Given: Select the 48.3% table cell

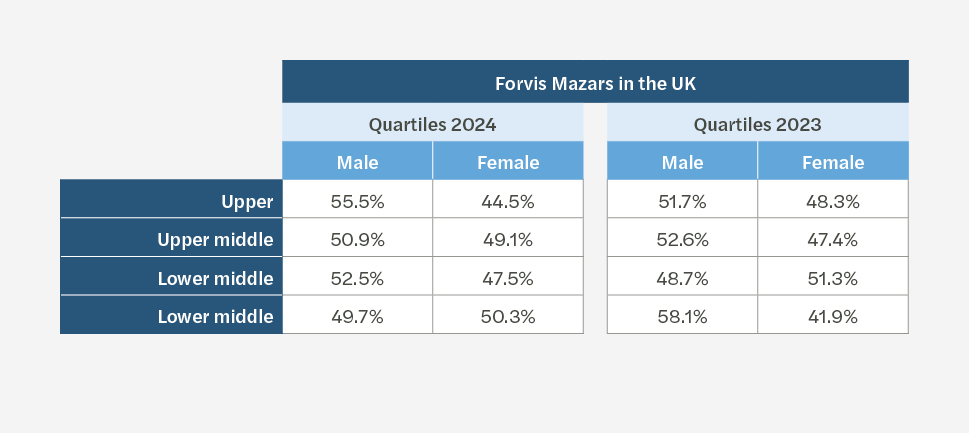Looking at the screenshot, I should coord(833,201).
